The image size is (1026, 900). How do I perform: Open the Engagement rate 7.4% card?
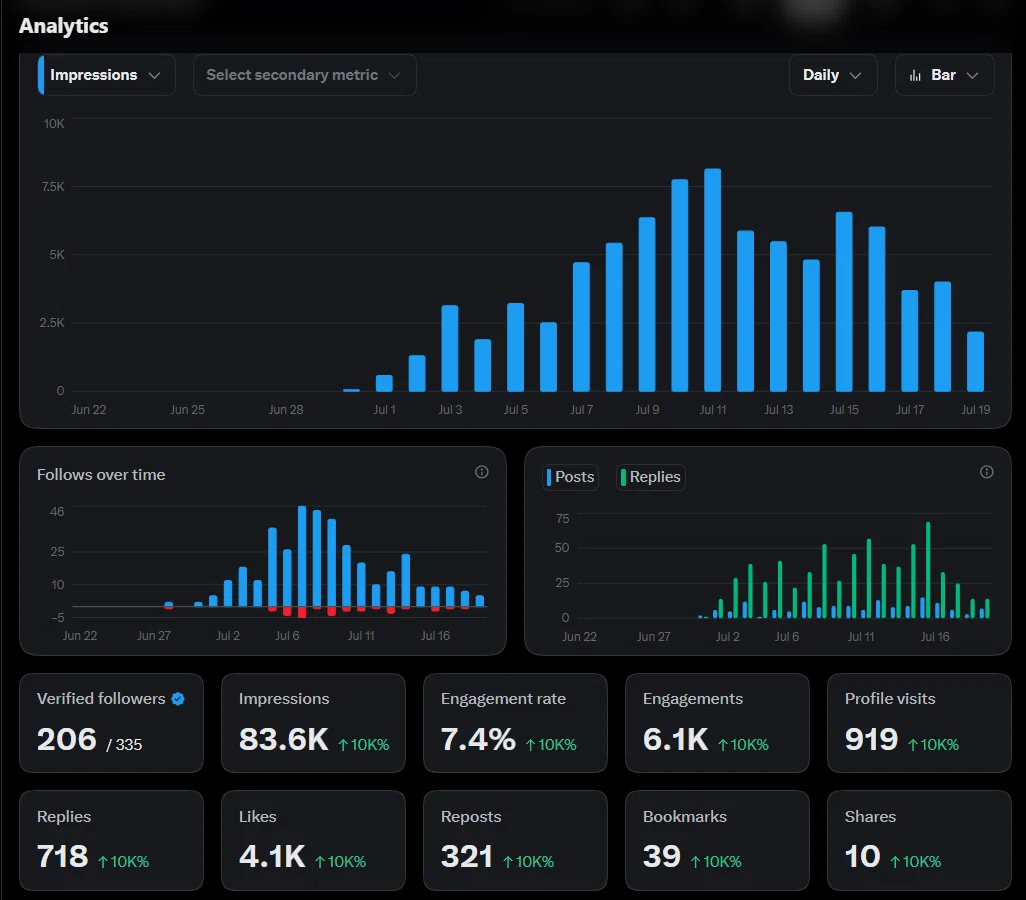(x=515, y=723)
